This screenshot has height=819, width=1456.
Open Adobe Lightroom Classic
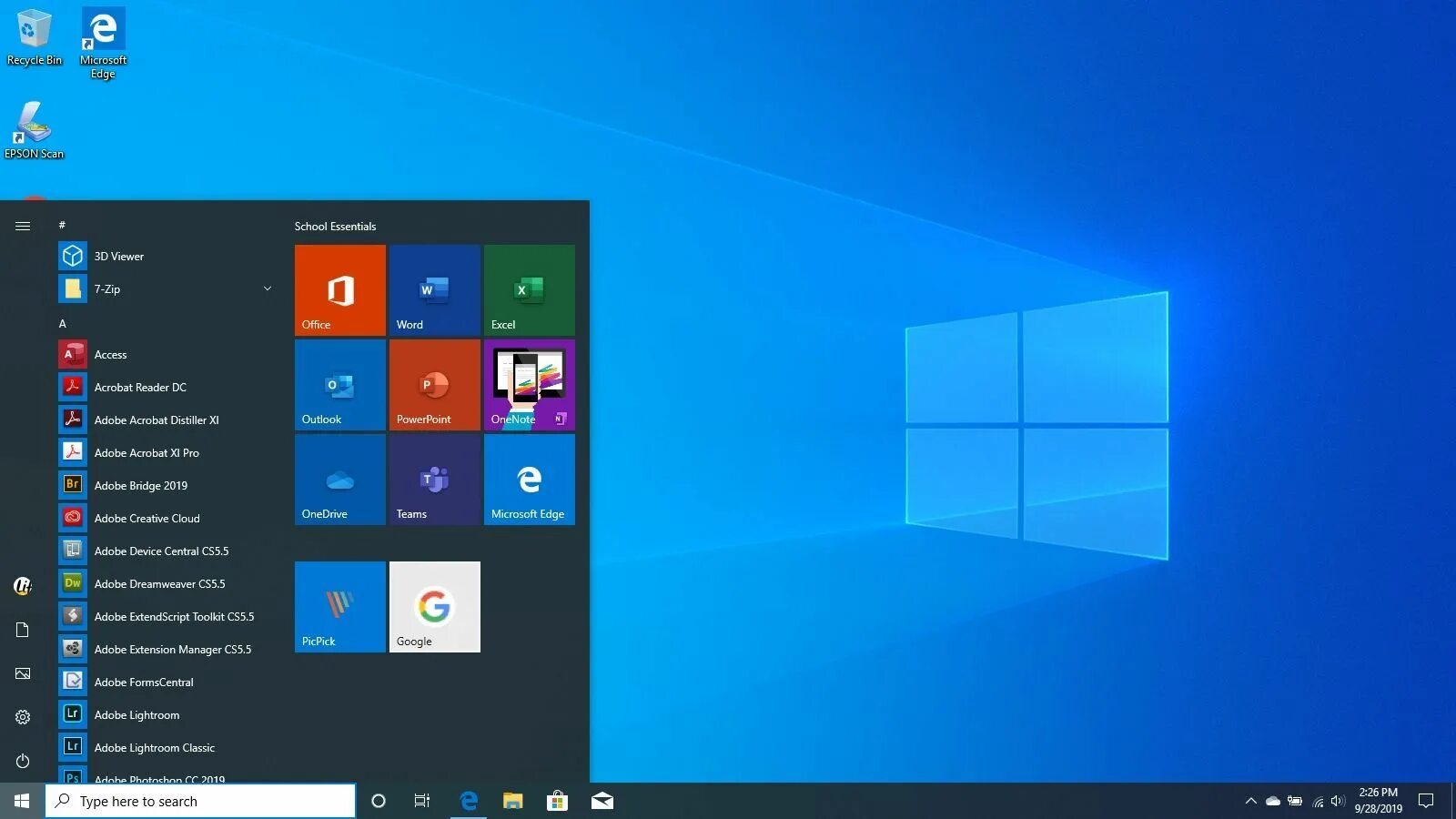click(167, 747)
